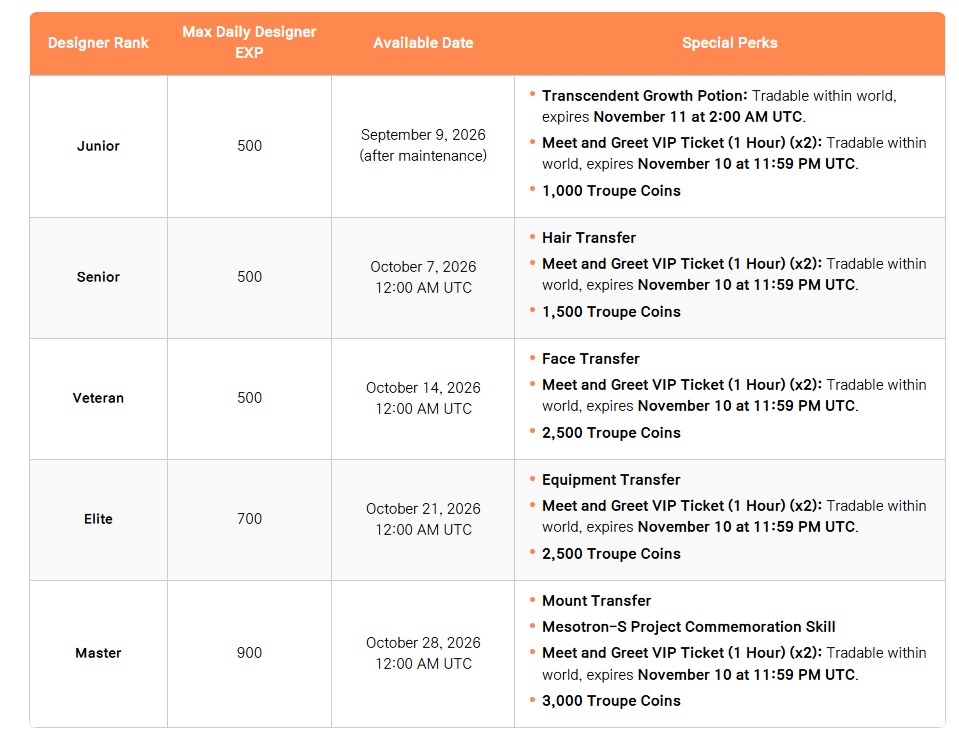Click the Face Transfer perk
This screenshot has width=959, height=733.
[x=591, y=359]
